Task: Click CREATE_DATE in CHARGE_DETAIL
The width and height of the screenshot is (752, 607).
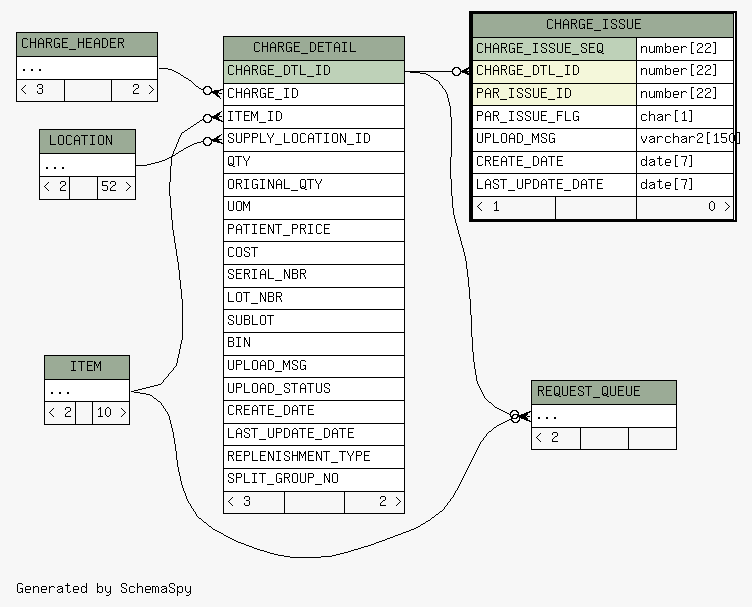Action: 314,412
